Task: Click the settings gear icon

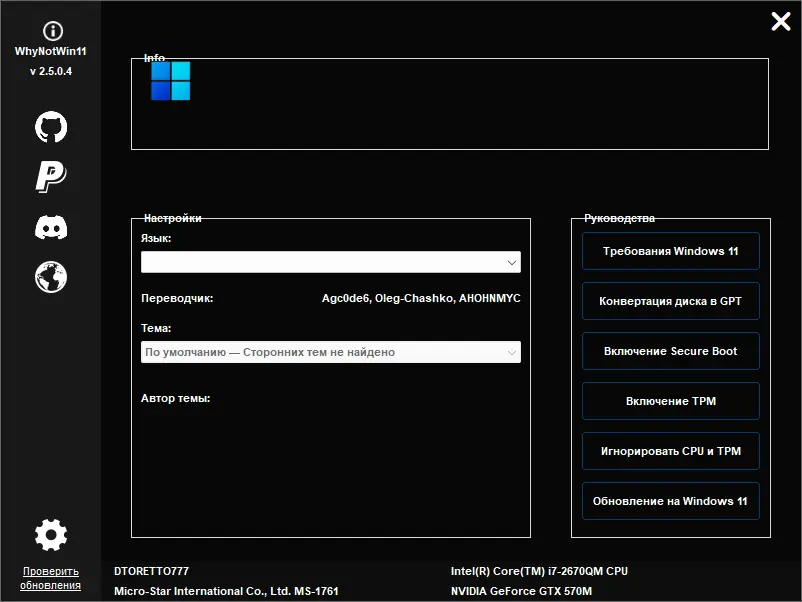Action: click(51, 535)
